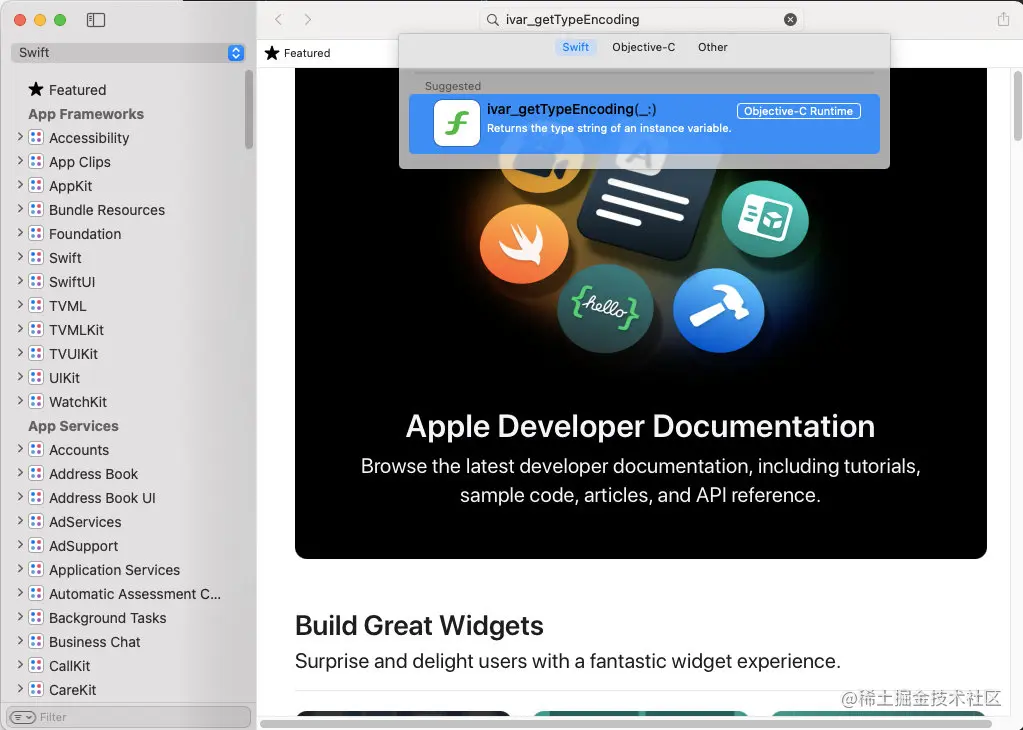Click the App Clips framework icon

click(x=37, y=162)
